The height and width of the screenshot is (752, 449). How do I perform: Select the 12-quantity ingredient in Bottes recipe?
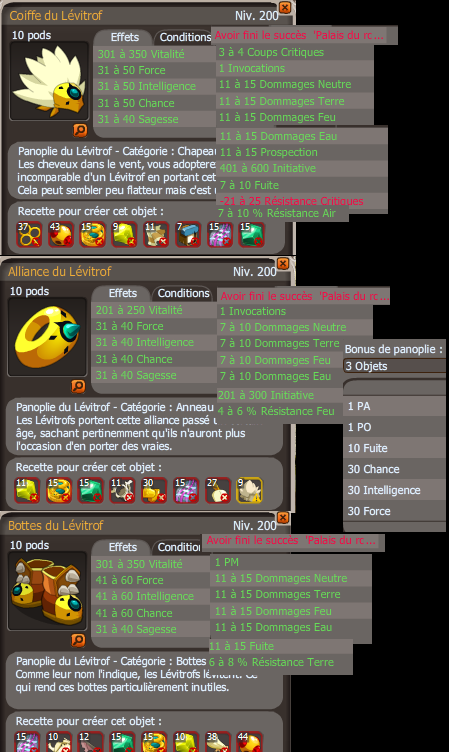91,742
